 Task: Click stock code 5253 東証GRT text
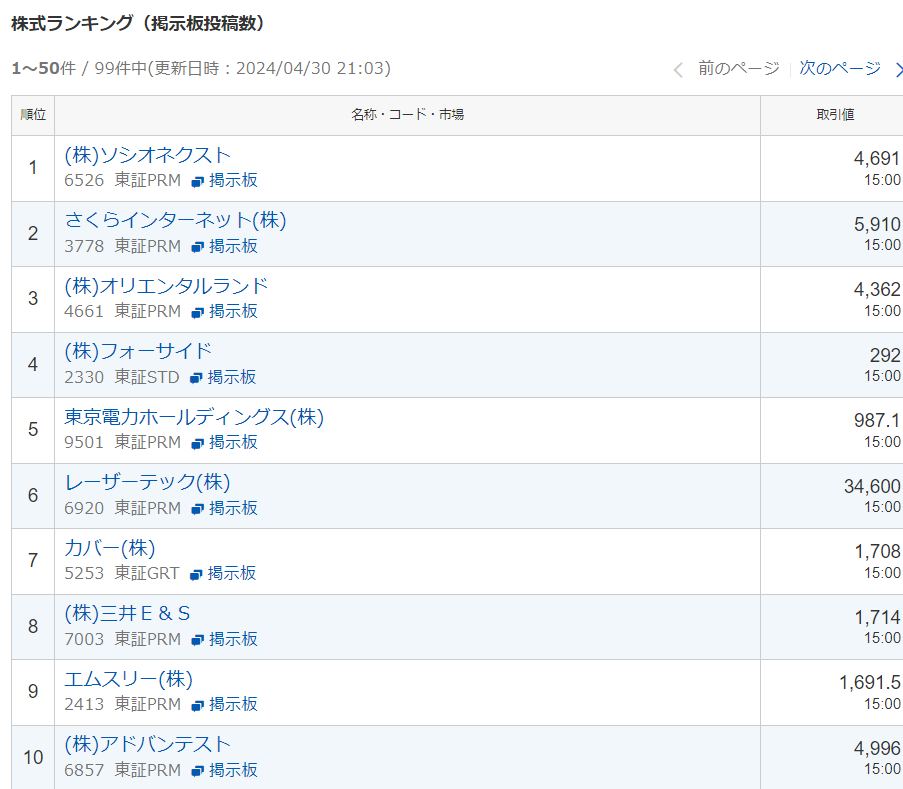point(122,573)
